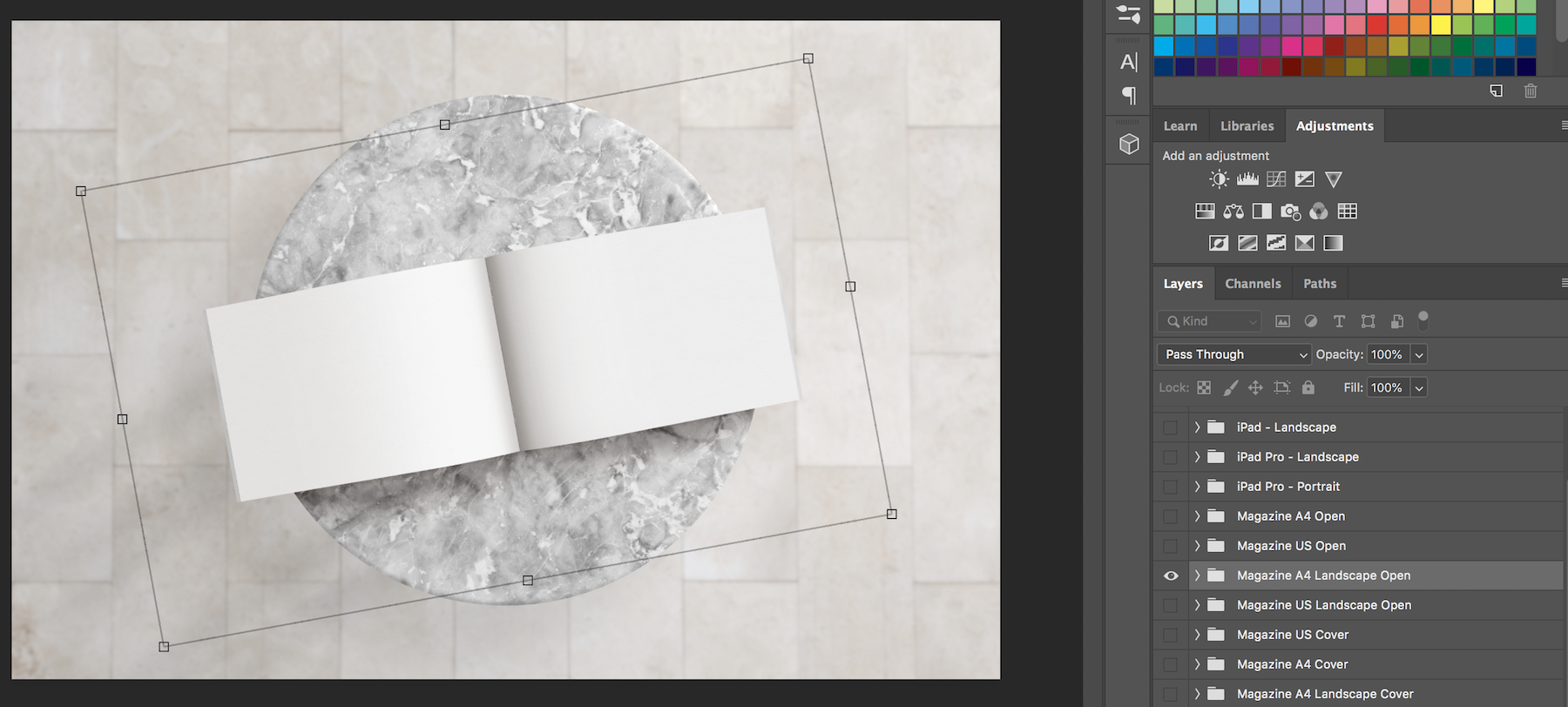The image size is (1568, 707).
Task: Click the Lock all padlock icon
Action: tap(1308, 387)
